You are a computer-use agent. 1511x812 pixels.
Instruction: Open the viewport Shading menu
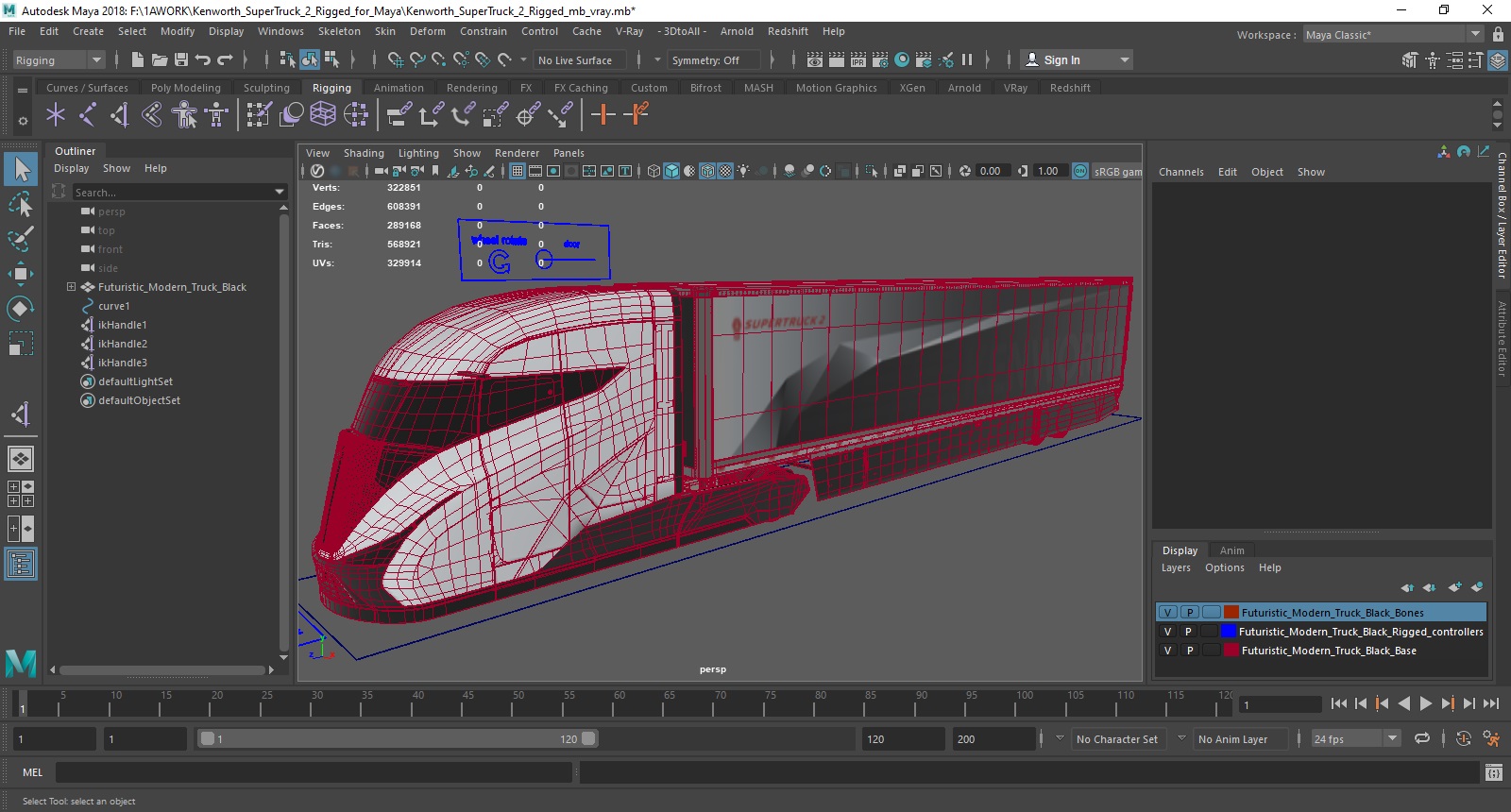(364, 153)
